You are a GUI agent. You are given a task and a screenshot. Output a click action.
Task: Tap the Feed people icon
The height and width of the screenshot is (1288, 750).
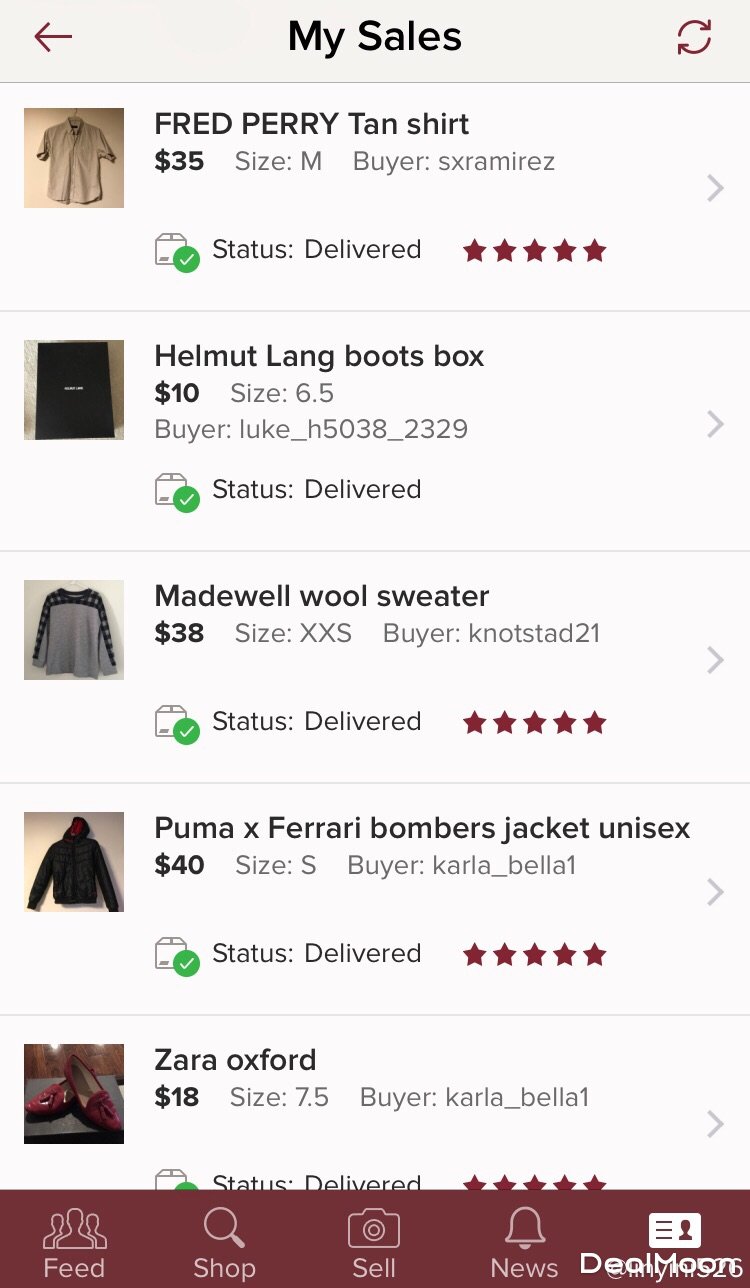pyautogui.click(x=74, y=1229)
